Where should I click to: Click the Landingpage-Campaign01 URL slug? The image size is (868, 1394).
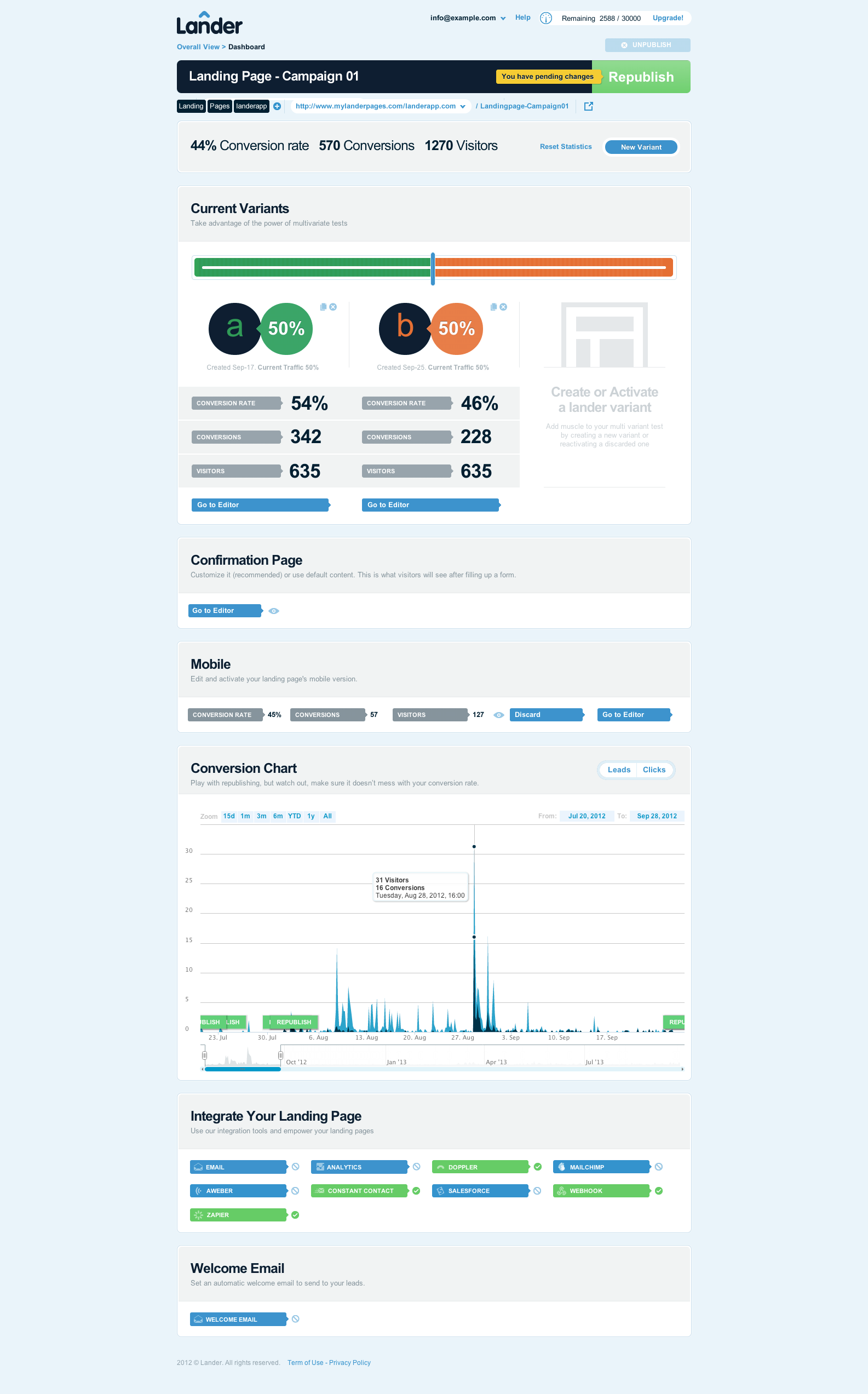point(524,106)
